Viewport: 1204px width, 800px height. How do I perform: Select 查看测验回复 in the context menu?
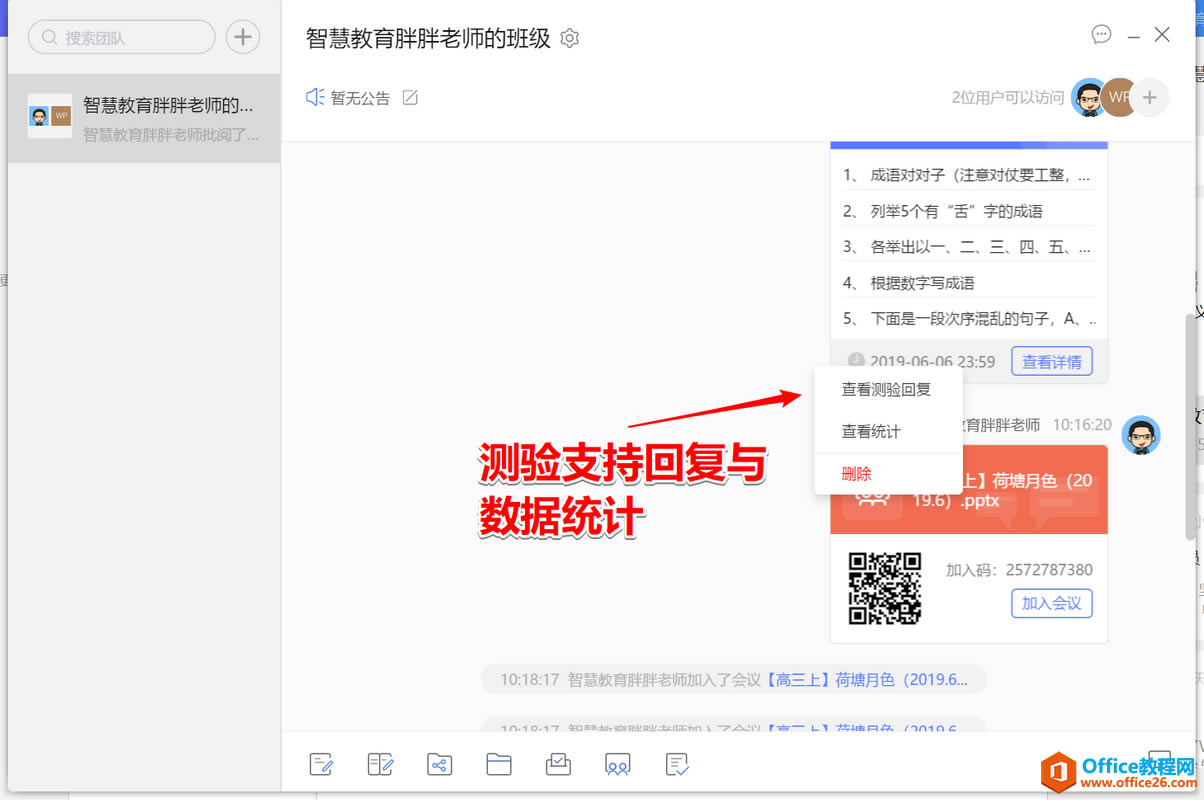886,389
